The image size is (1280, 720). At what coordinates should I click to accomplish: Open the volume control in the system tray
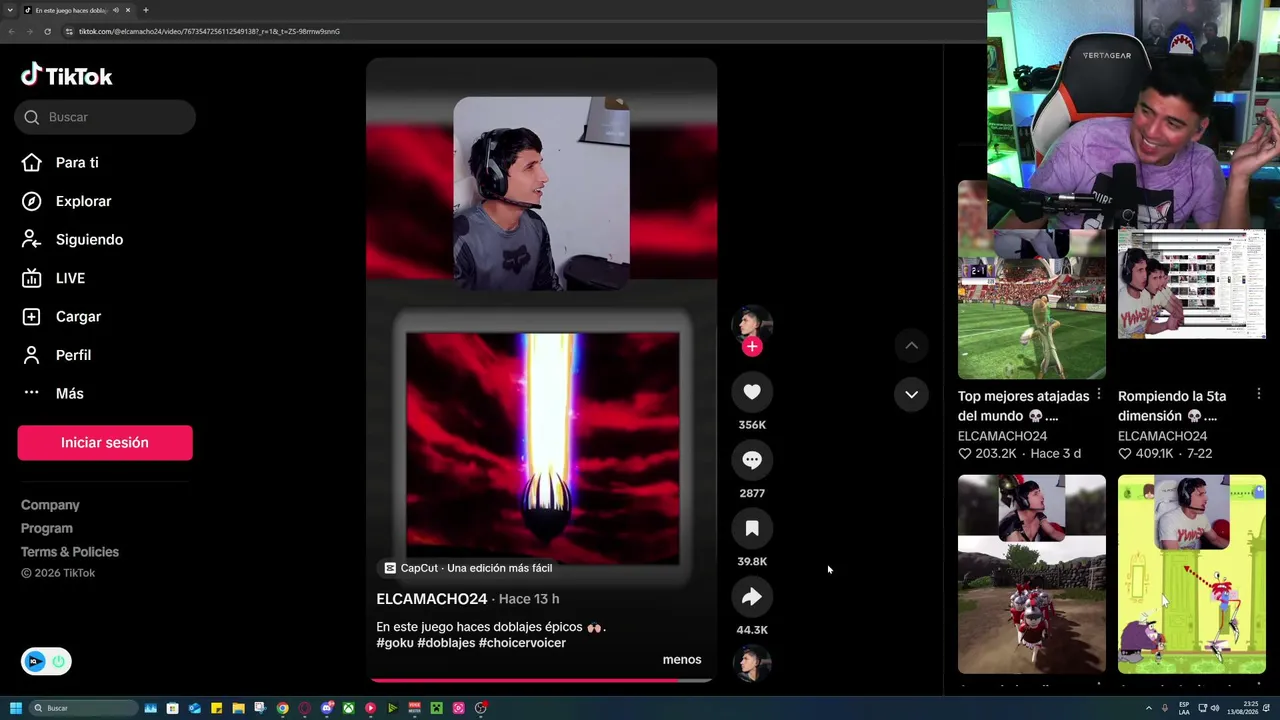click(x=1215, y=708)
